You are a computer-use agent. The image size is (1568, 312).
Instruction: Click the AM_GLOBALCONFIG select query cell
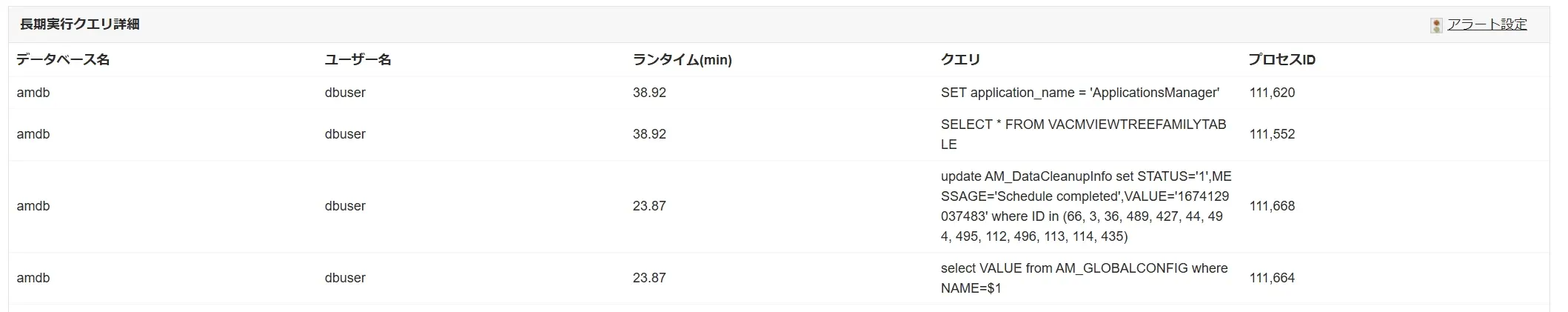pos(1084,278)
